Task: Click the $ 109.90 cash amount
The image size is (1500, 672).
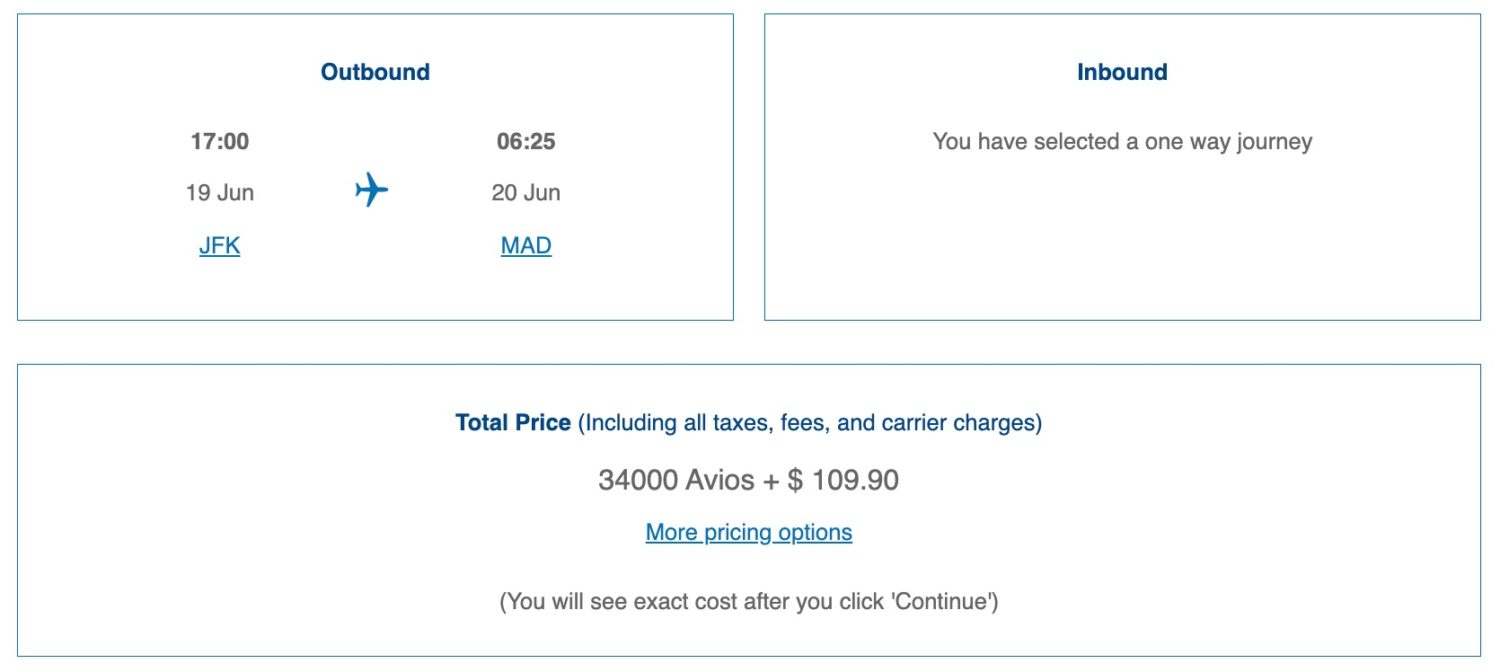Action: pos(843,480)
